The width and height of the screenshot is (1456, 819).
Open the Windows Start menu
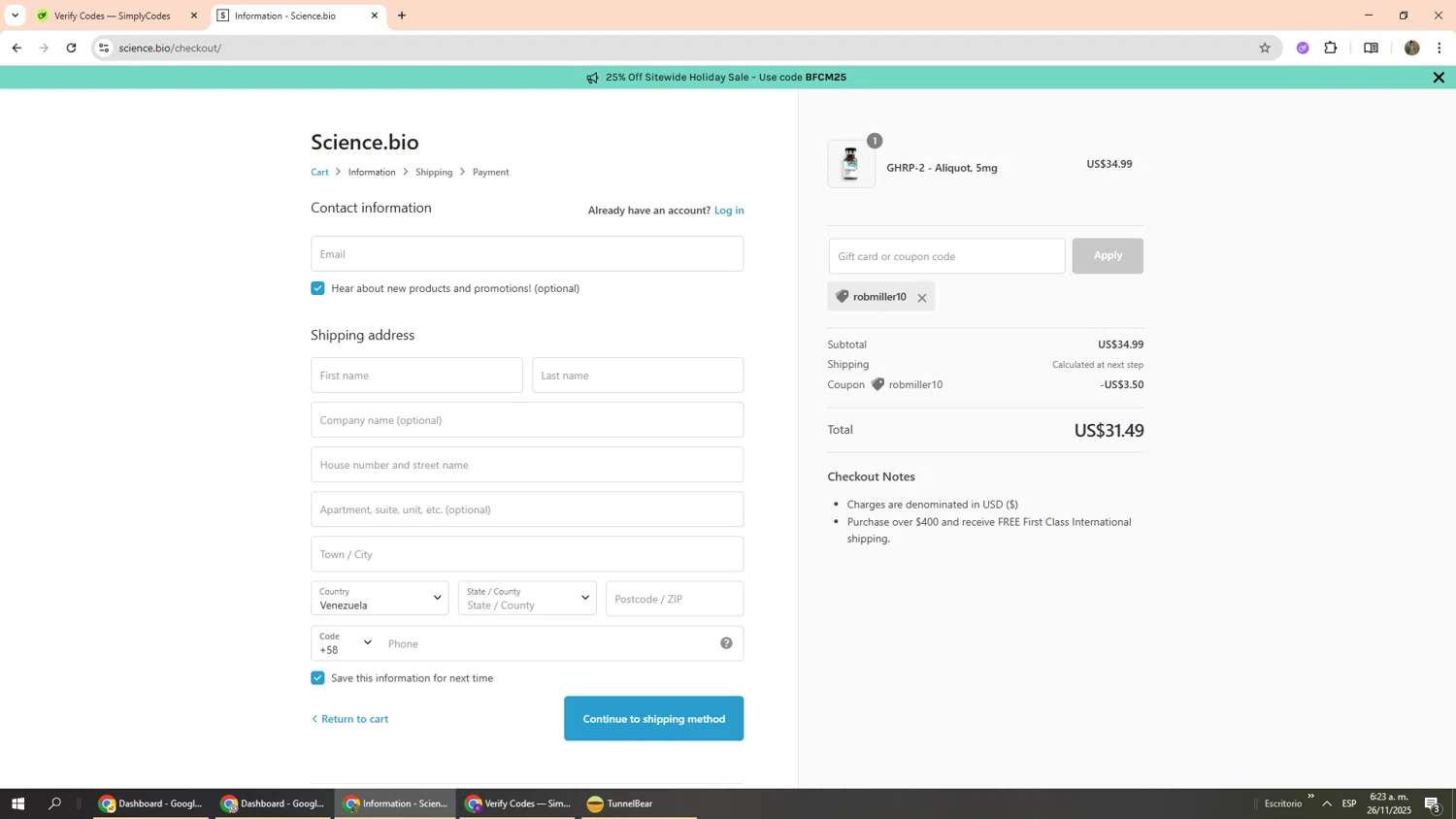[x=17, y=803]
